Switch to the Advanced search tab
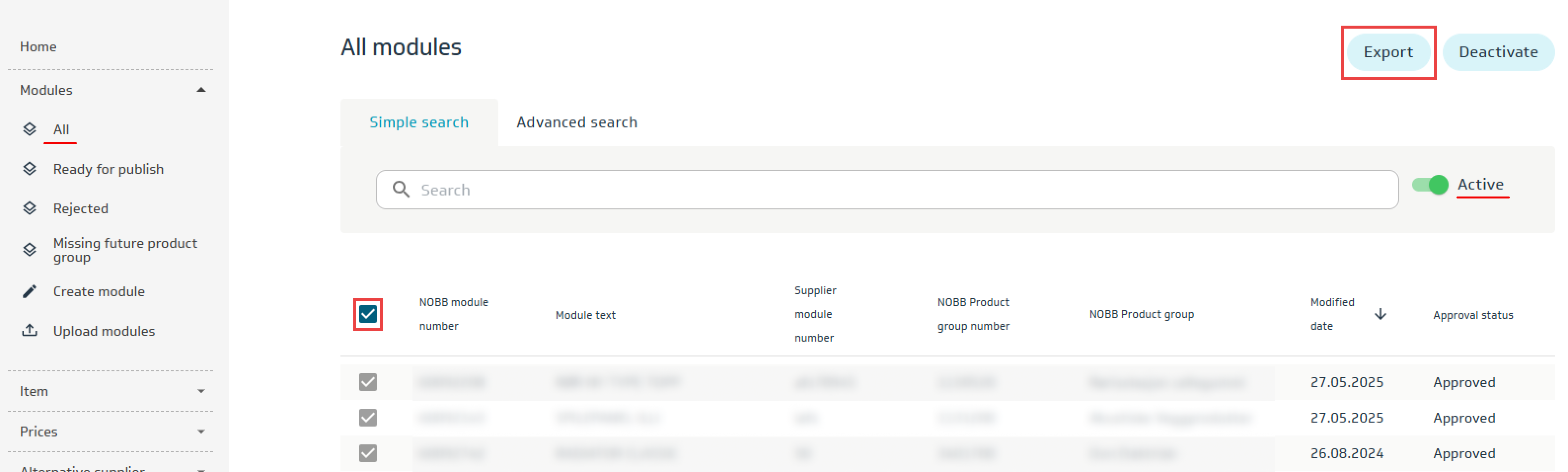This screenshot has height=472, width=1568. pyautogui.click(x=576, y=122)
